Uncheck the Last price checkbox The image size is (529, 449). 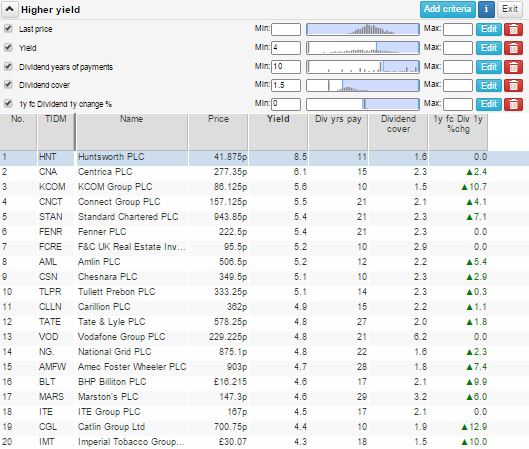8,29
